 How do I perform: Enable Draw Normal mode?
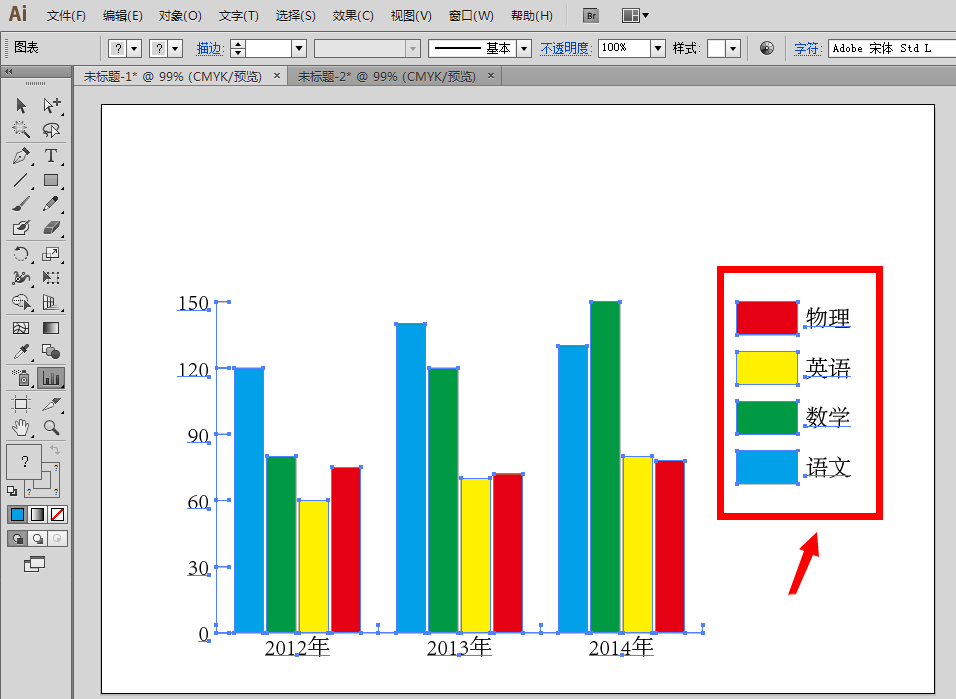pos(18,539)
